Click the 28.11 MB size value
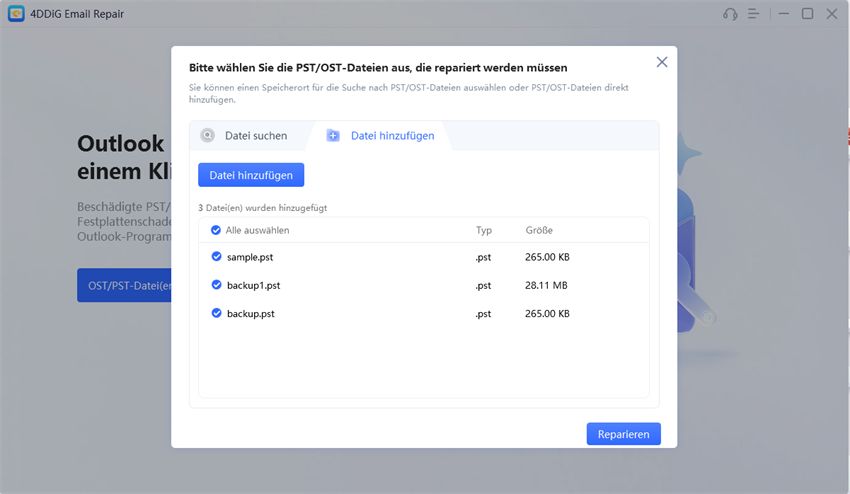Image resolution: width=850 pixels, height=494 pixels. pos(546,285)
